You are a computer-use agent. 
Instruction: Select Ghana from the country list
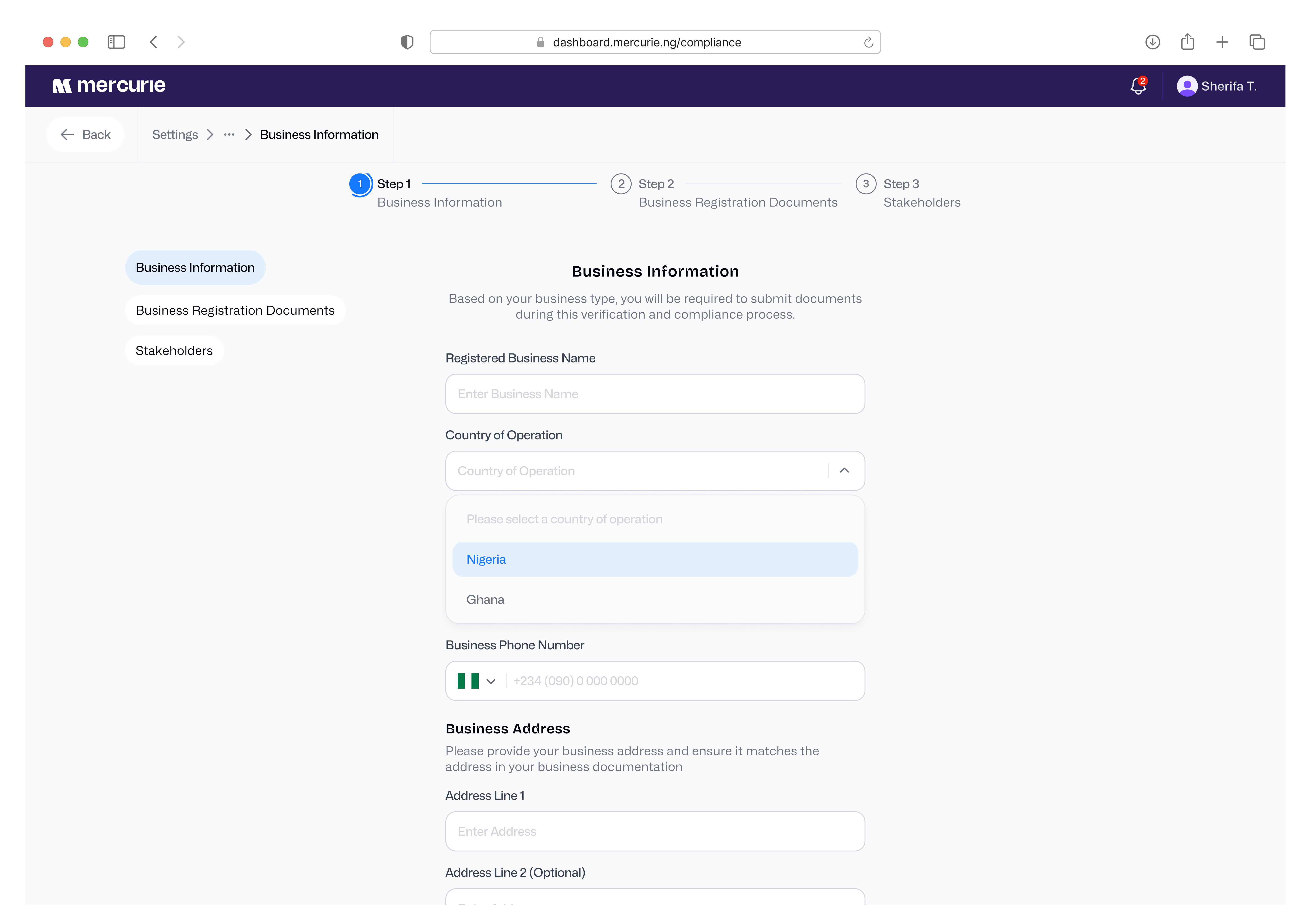pos(655,600)
